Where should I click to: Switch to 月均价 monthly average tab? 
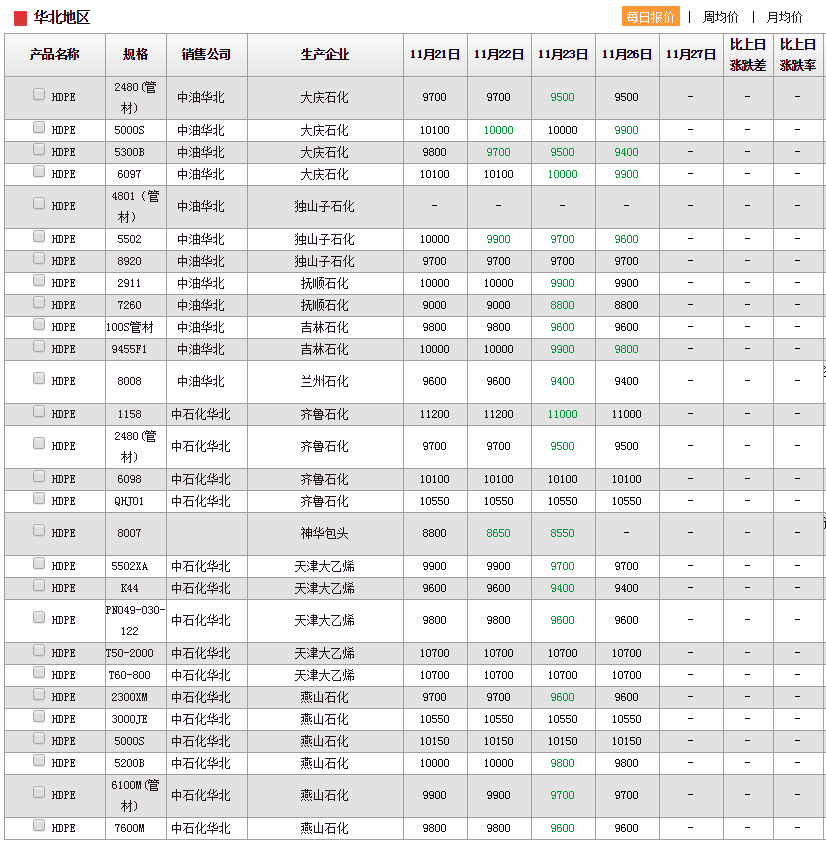pos(784,17)
